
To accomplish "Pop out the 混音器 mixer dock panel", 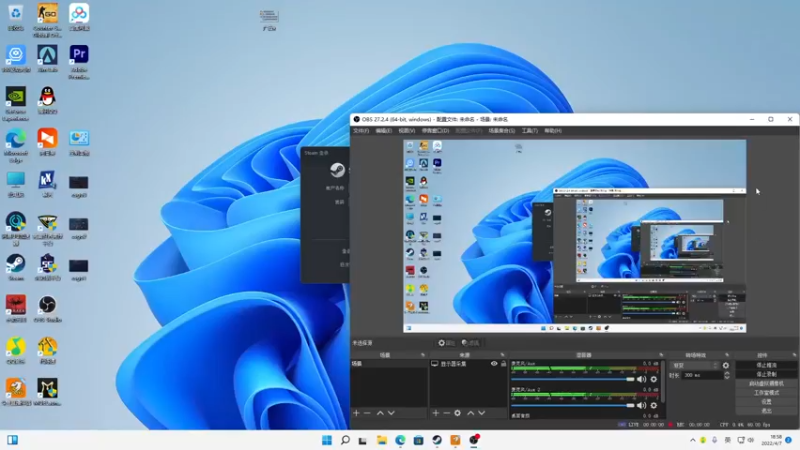I will click(x=661, y=355).
